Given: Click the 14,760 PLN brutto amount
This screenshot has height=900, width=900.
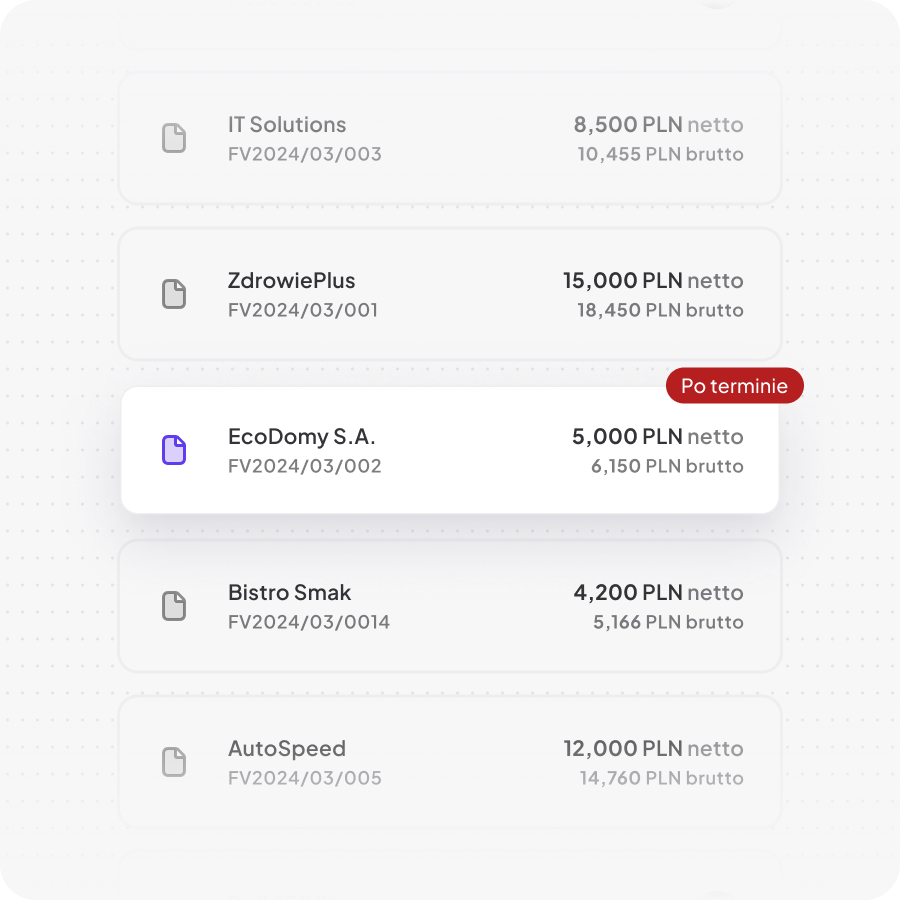Looking at the screenshot, I should pyautogui.click(x=661, y=779).
